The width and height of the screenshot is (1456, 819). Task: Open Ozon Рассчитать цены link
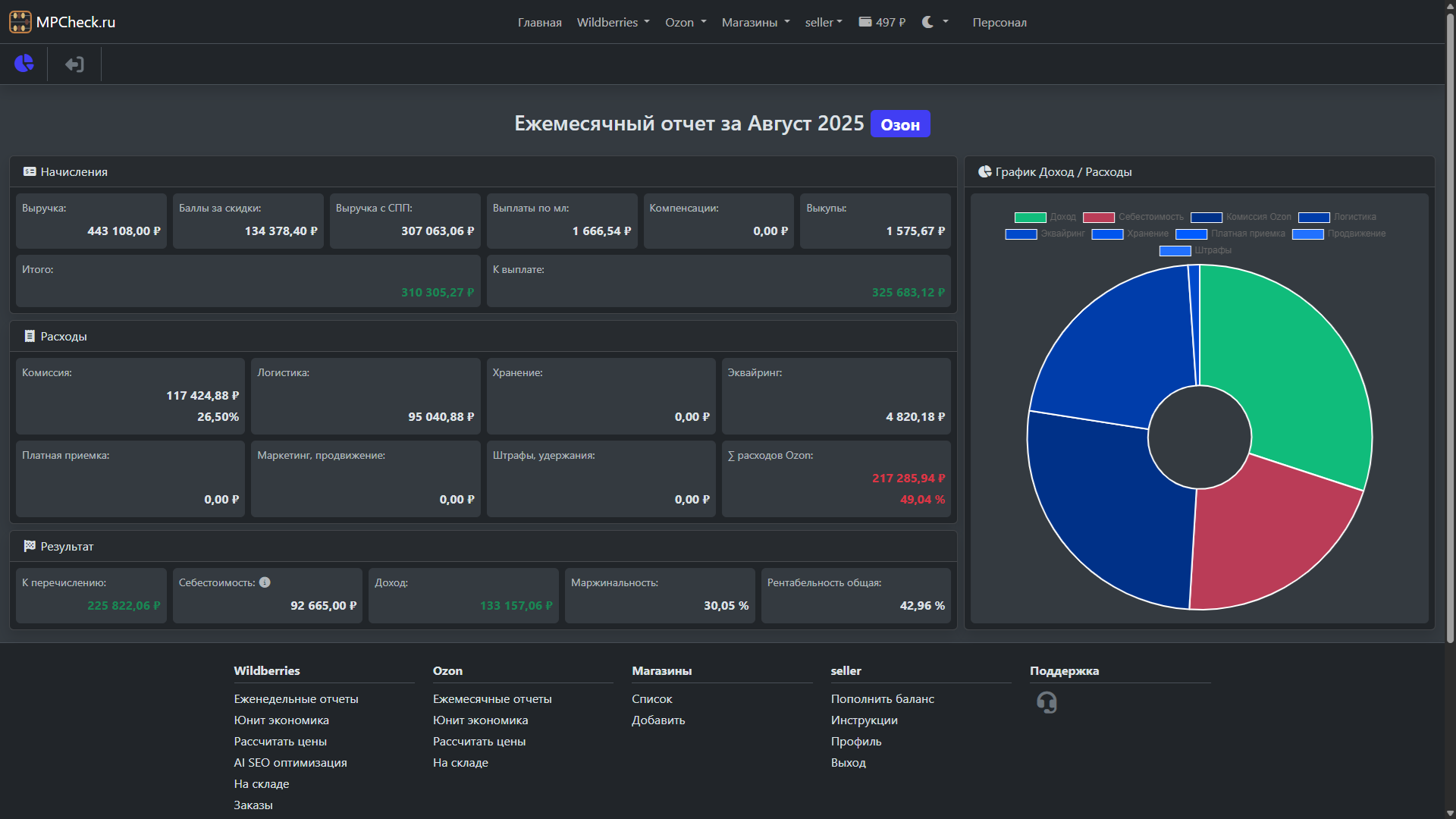pyautogui.click(x=479, y=741)
